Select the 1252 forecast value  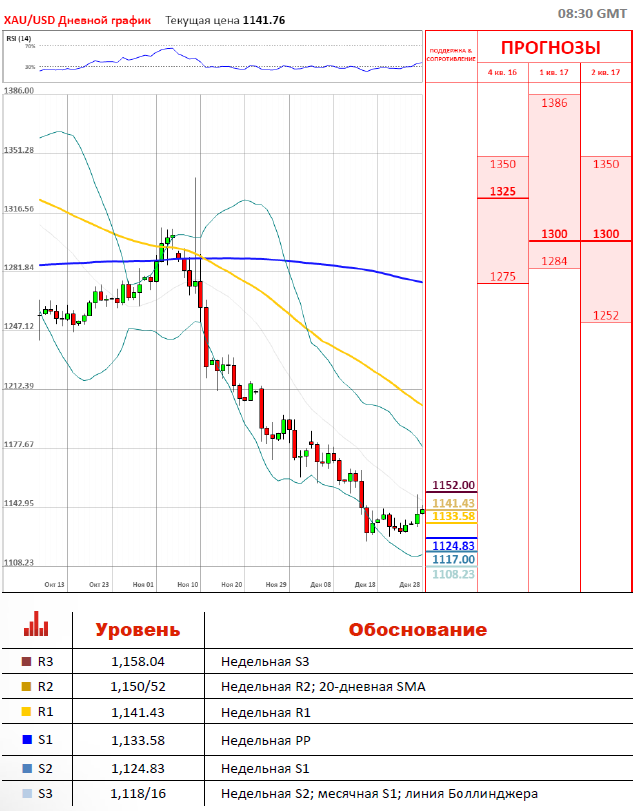pyautogui.click(x=606, y=315)
